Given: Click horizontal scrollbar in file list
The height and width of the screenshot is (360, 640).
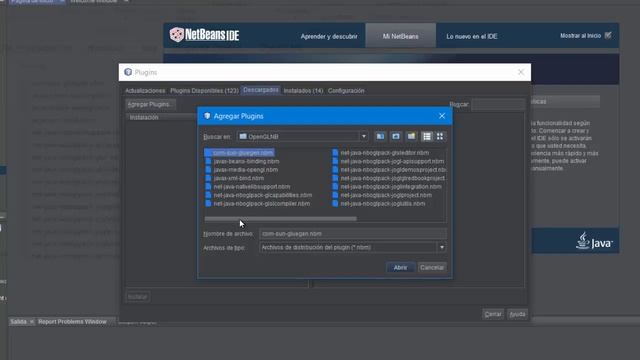Looking at the screenshot, I should pyautogui.click(x=280, y=219).
